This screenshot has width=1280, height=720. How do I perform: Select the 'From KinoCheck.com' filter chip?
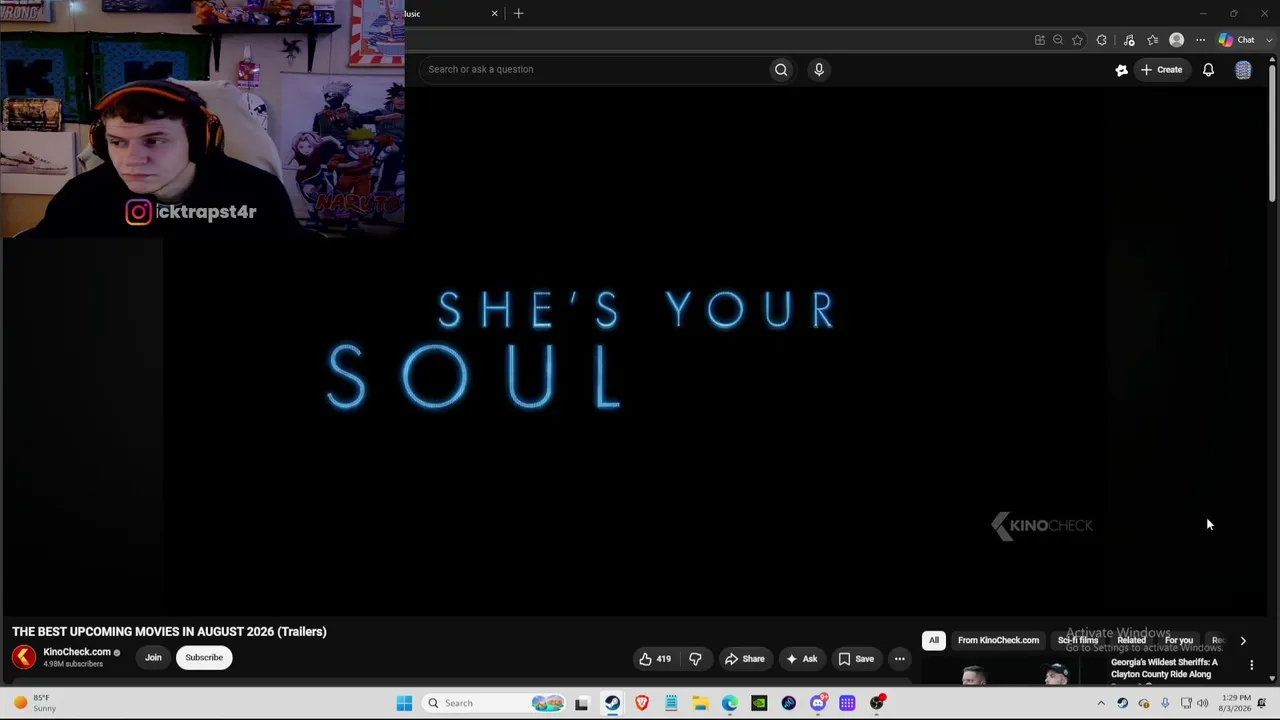pyautogui.click(x=998, y=640)
